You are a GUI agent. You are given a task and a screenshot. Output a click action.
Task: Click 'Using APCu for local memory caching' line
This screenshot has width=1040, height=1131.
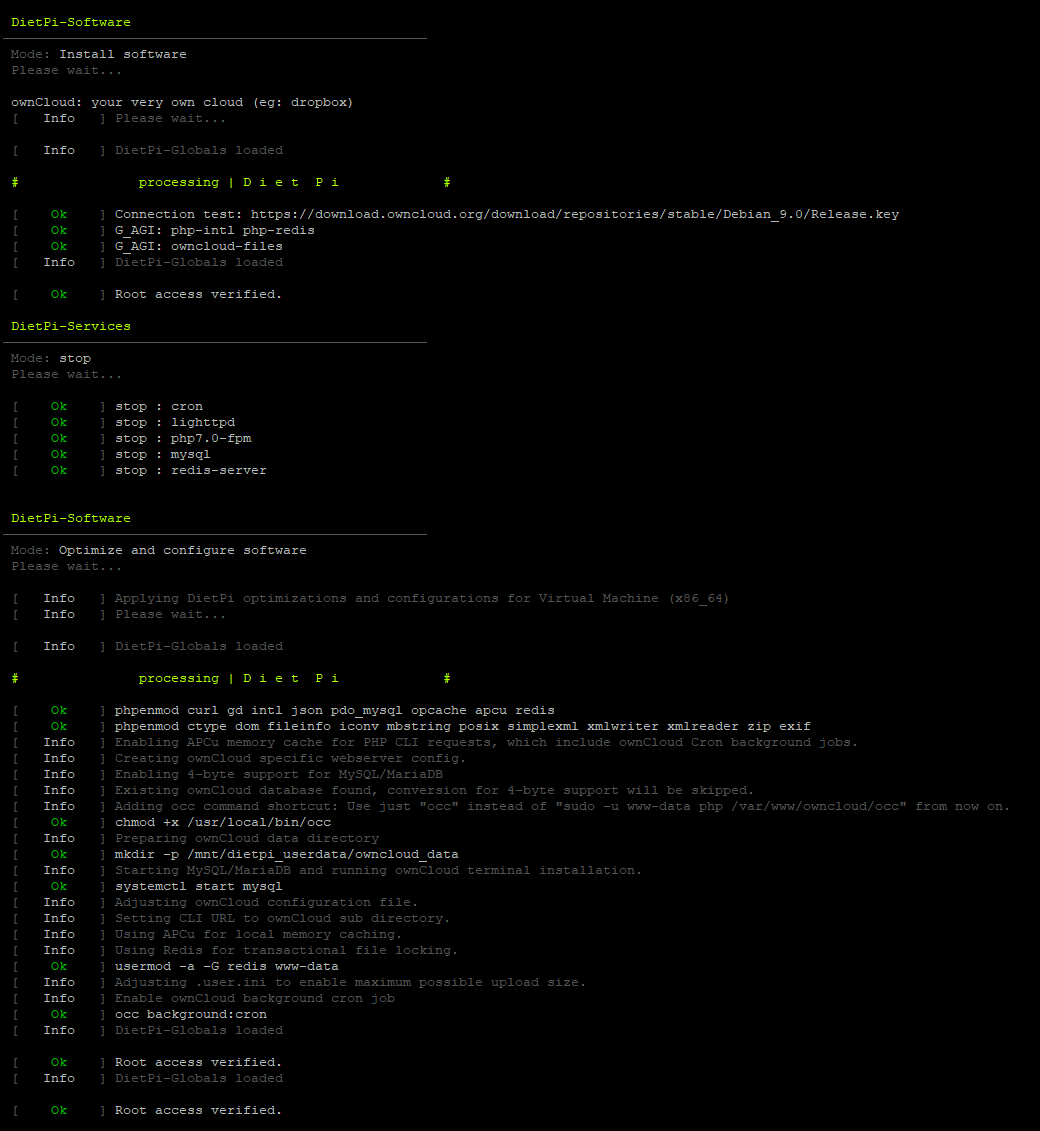(259, 935)
